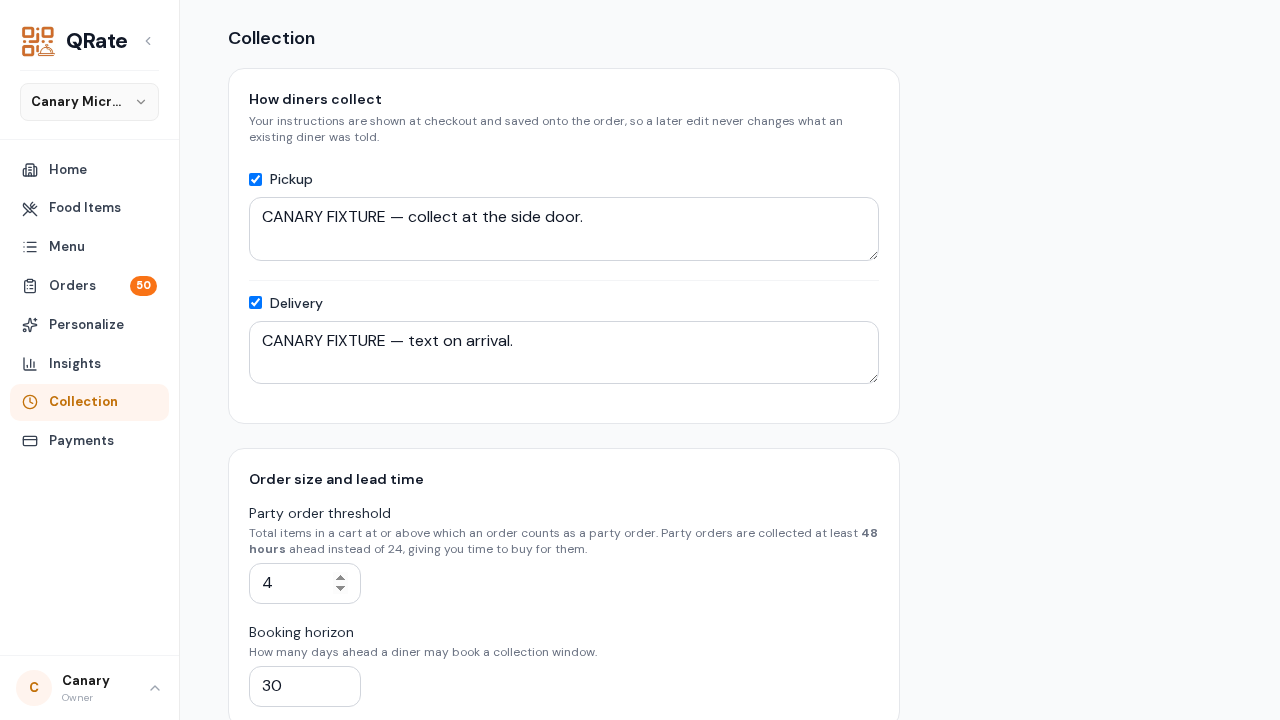
Task: Uncheck the Delivery checkbox
Action: pyautogui.click(x=255, y=303)
